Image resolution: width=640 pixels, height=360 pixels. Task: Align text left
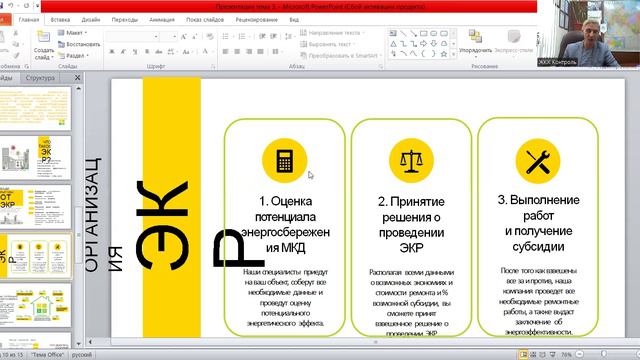[x=225, y=52]
